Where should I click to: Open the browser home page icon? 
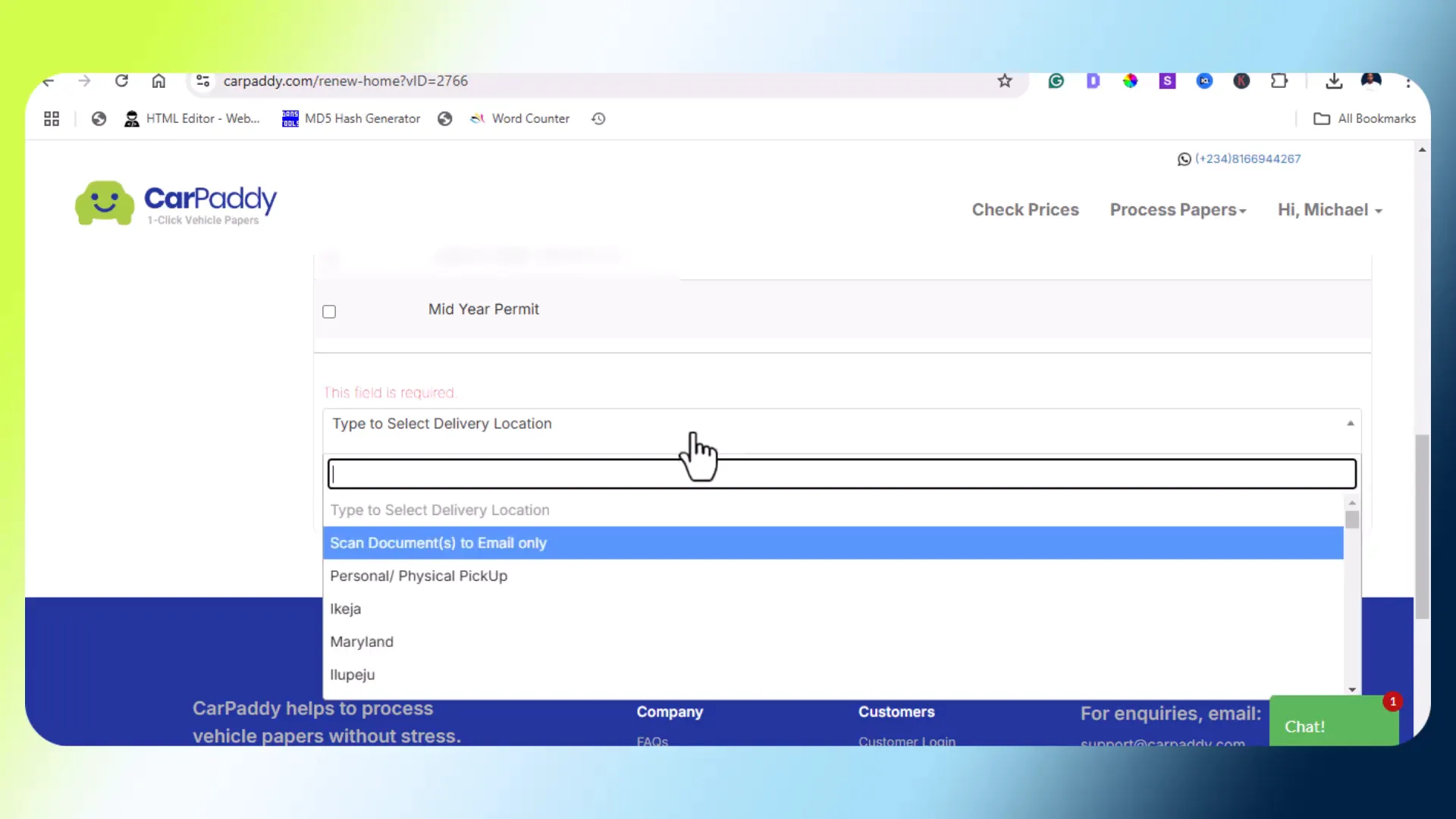158,81
